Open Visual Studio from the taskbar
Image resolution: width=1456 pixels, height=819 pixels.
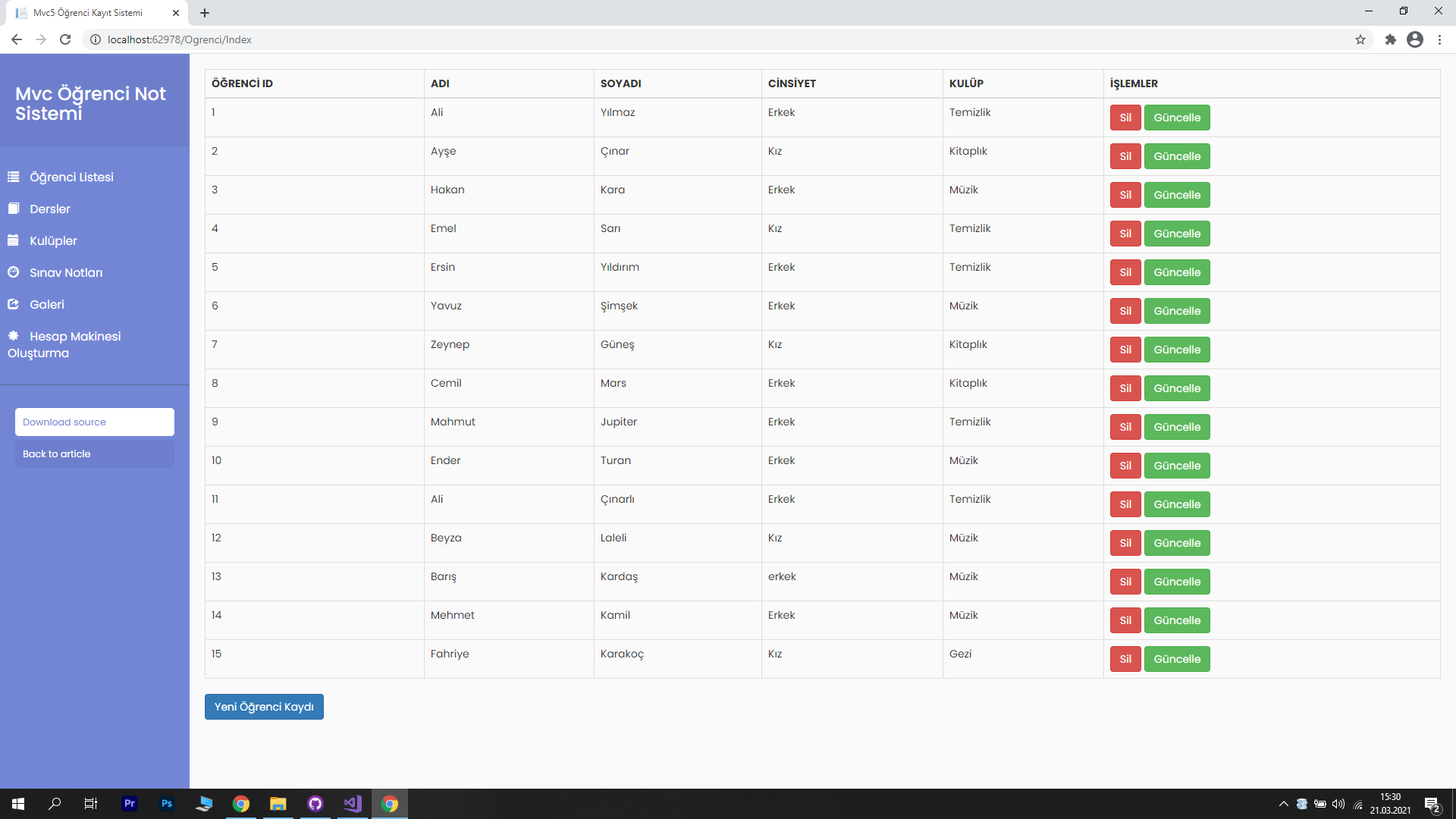coord(353,804)
